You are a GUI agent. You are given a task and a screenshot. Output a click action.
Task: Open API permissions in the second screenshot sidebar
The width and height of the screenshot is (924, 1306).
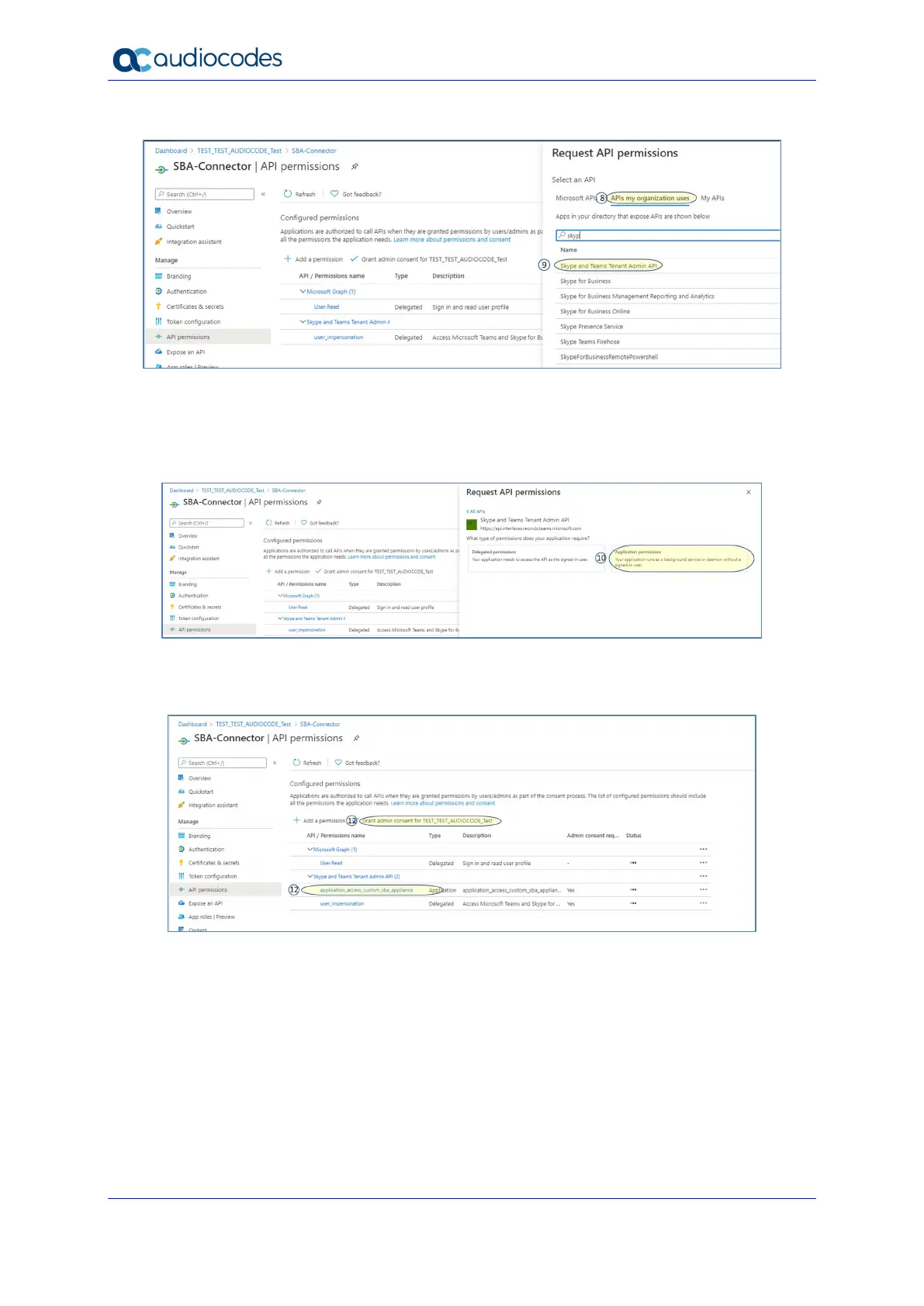(x=194, y=629)
